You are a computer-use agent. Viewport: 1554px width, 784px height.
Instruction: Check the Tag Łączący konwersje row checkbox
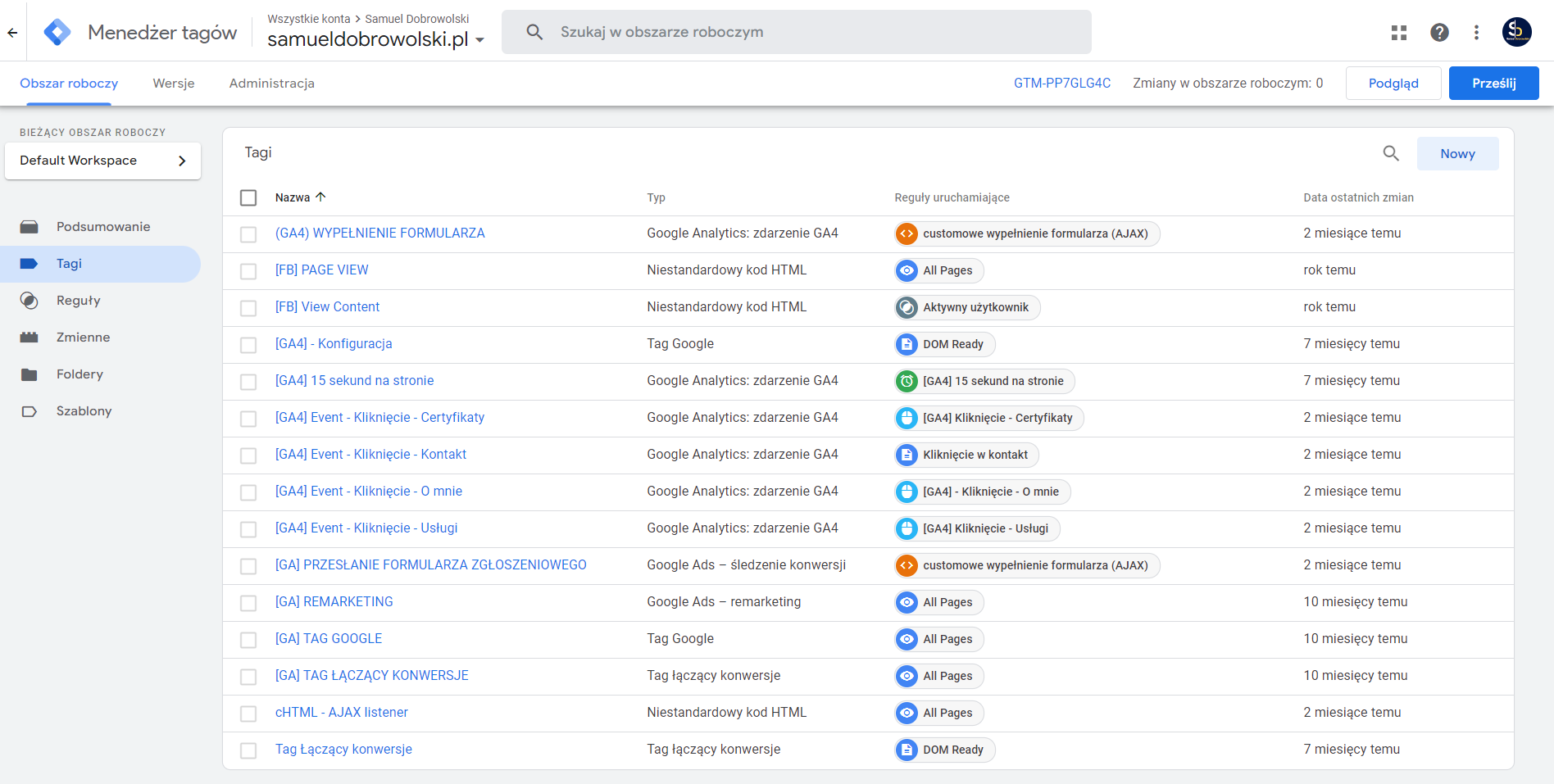coord(248,750)
